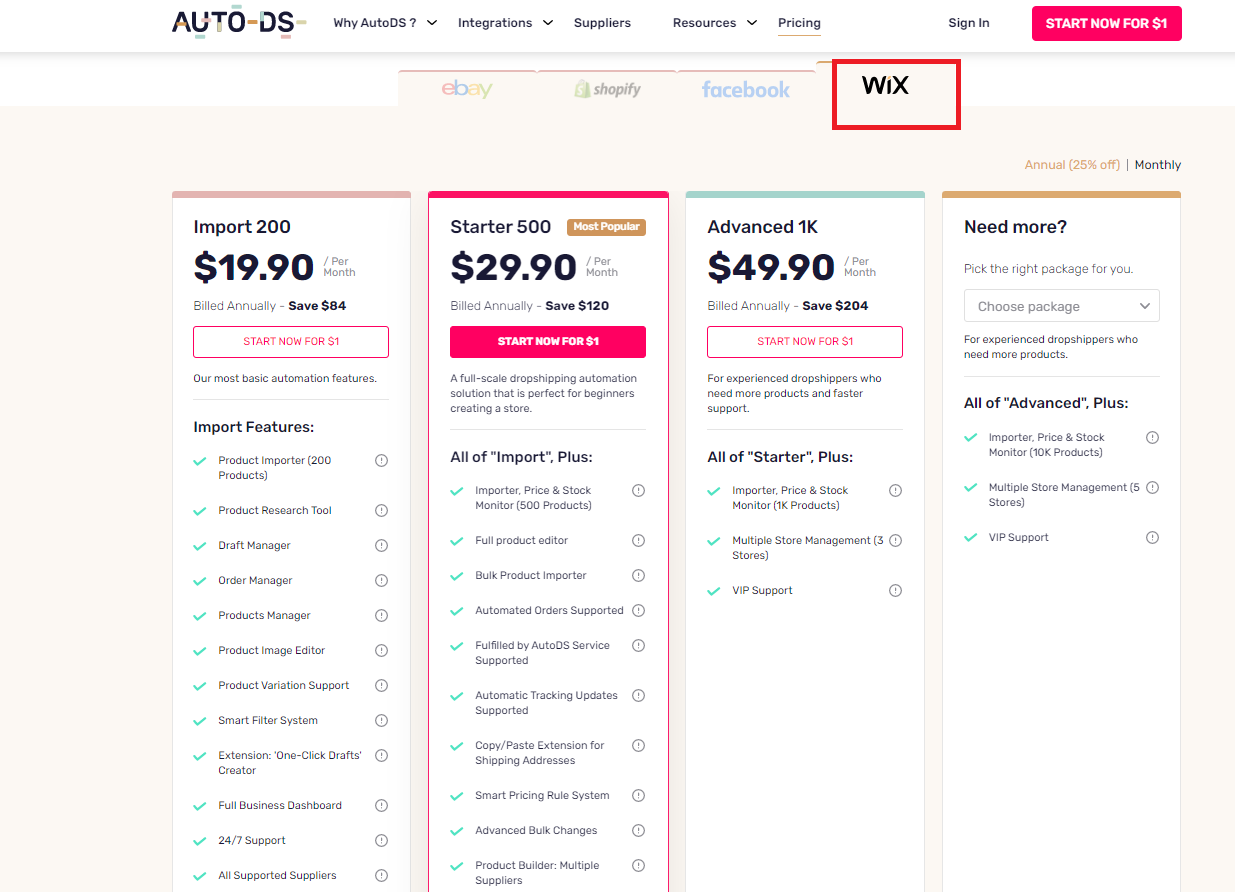
Task: Select Annual (25% off) billing
Action: [x=1072, y=165]
